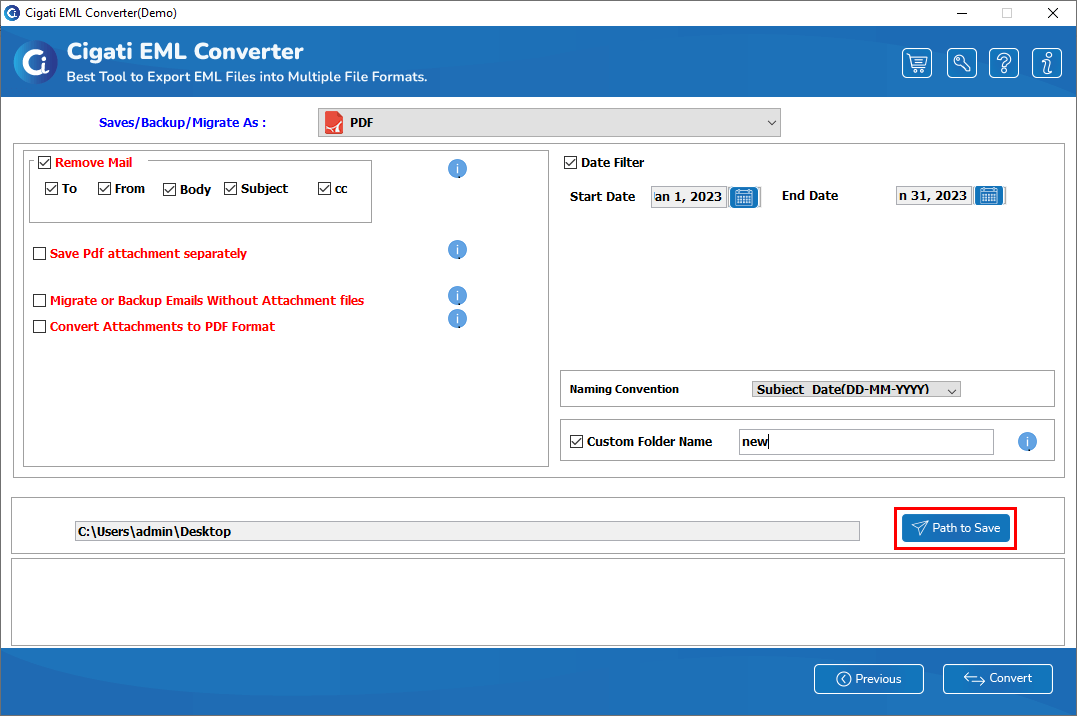This screenshot has width=1077, height=716.
Task: Click the Cigati EML Converter heading
Action: (185, 52)
